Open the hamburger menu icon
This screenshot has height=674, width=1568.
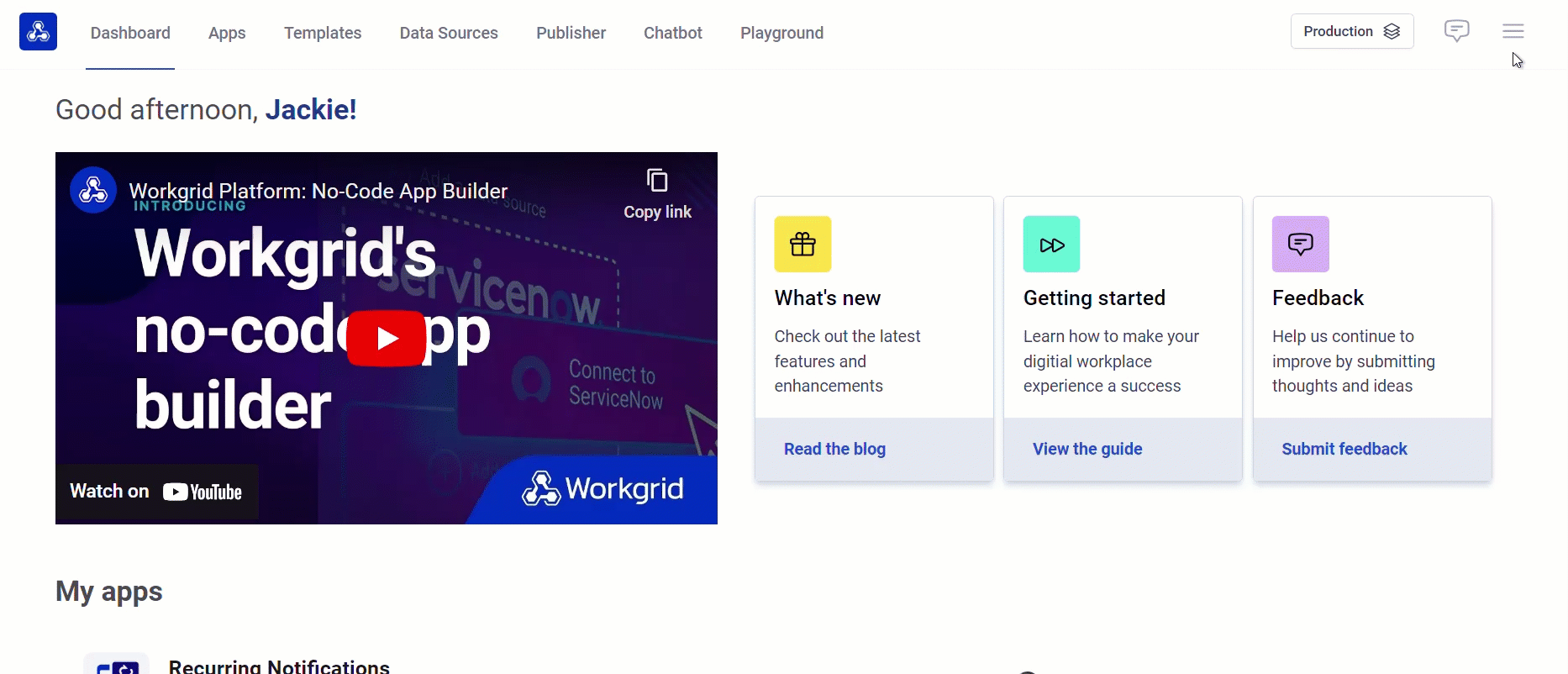coord(1513,31)
